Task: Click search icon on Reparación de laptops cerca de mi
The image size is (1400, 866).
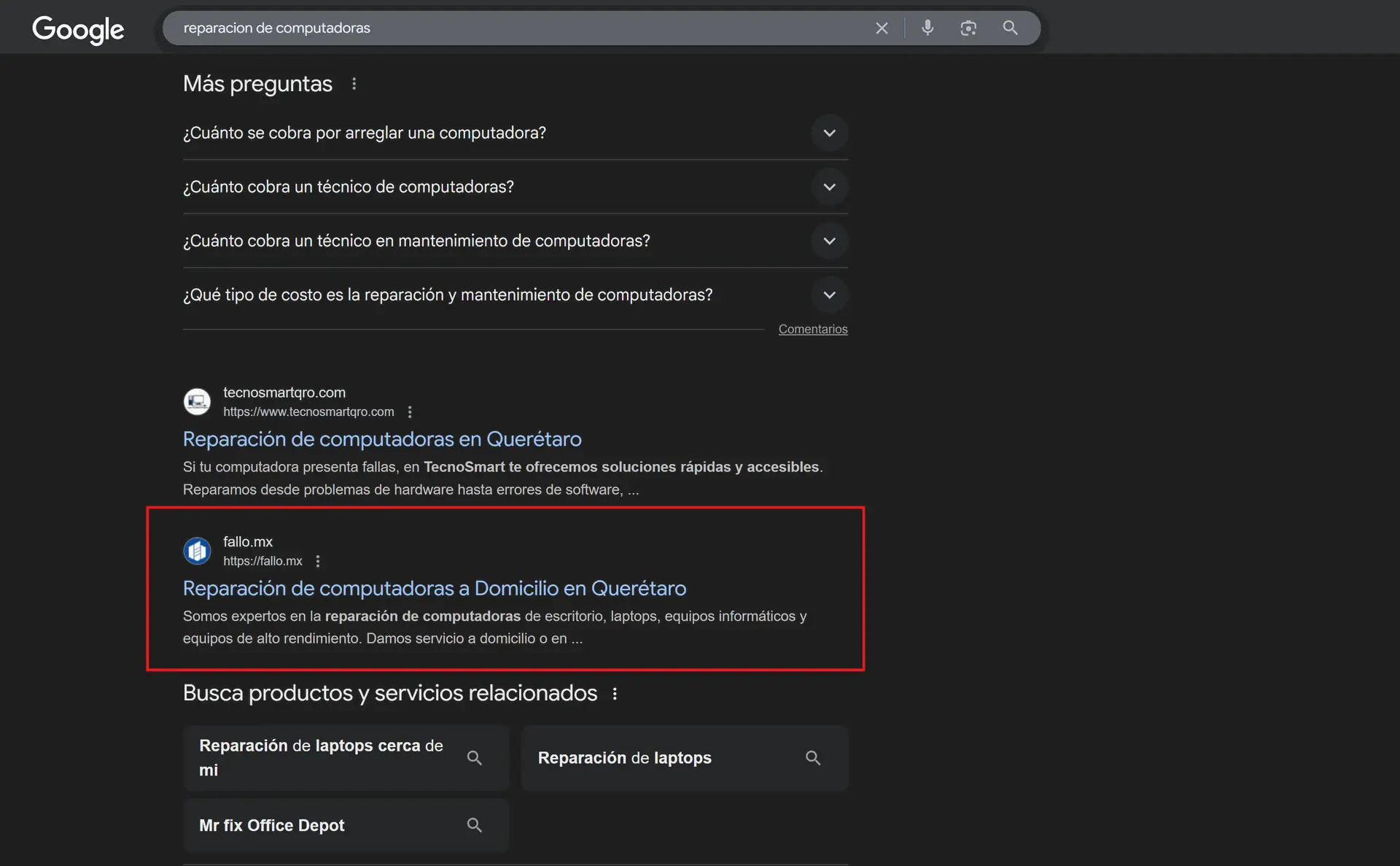Action: tap(475, 758)
